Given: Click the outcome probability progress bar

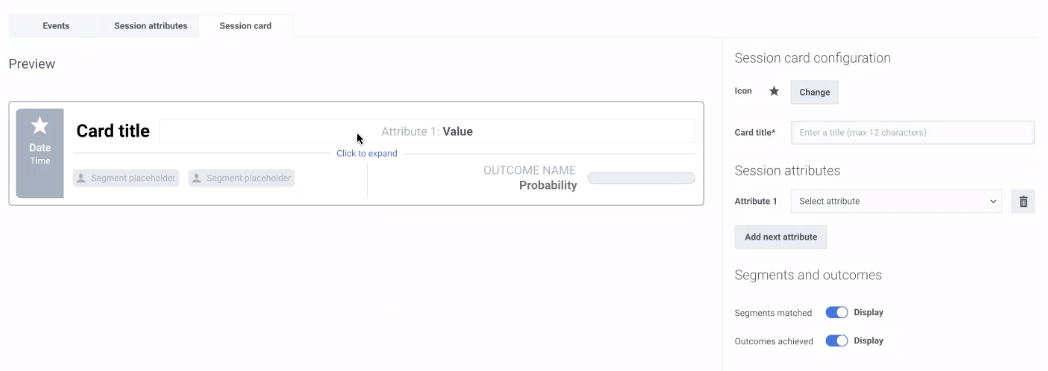Looking at the screenshot, I should pyautogui.click(x=642, y=178).
